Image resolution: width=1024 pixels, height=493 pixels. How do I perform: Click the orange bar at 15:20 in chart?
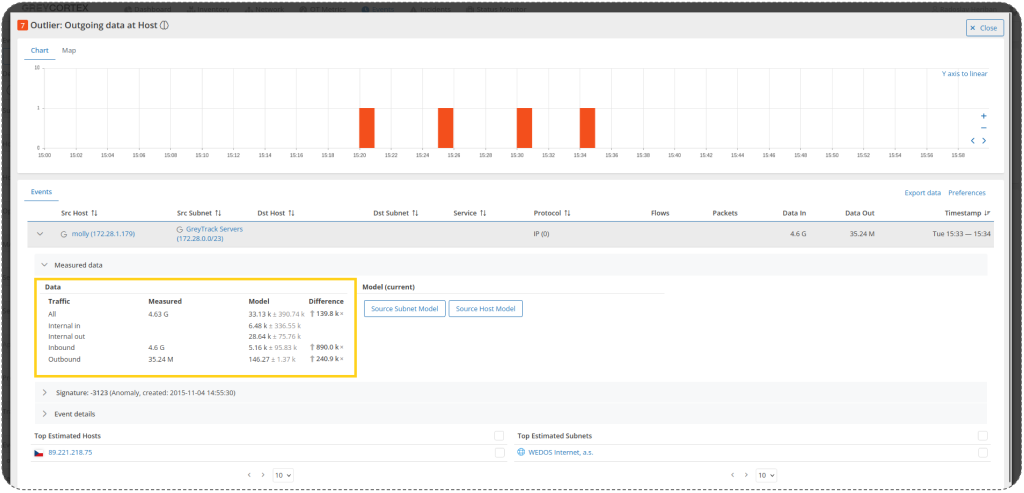pyautogui.click(x=367, y=127)
